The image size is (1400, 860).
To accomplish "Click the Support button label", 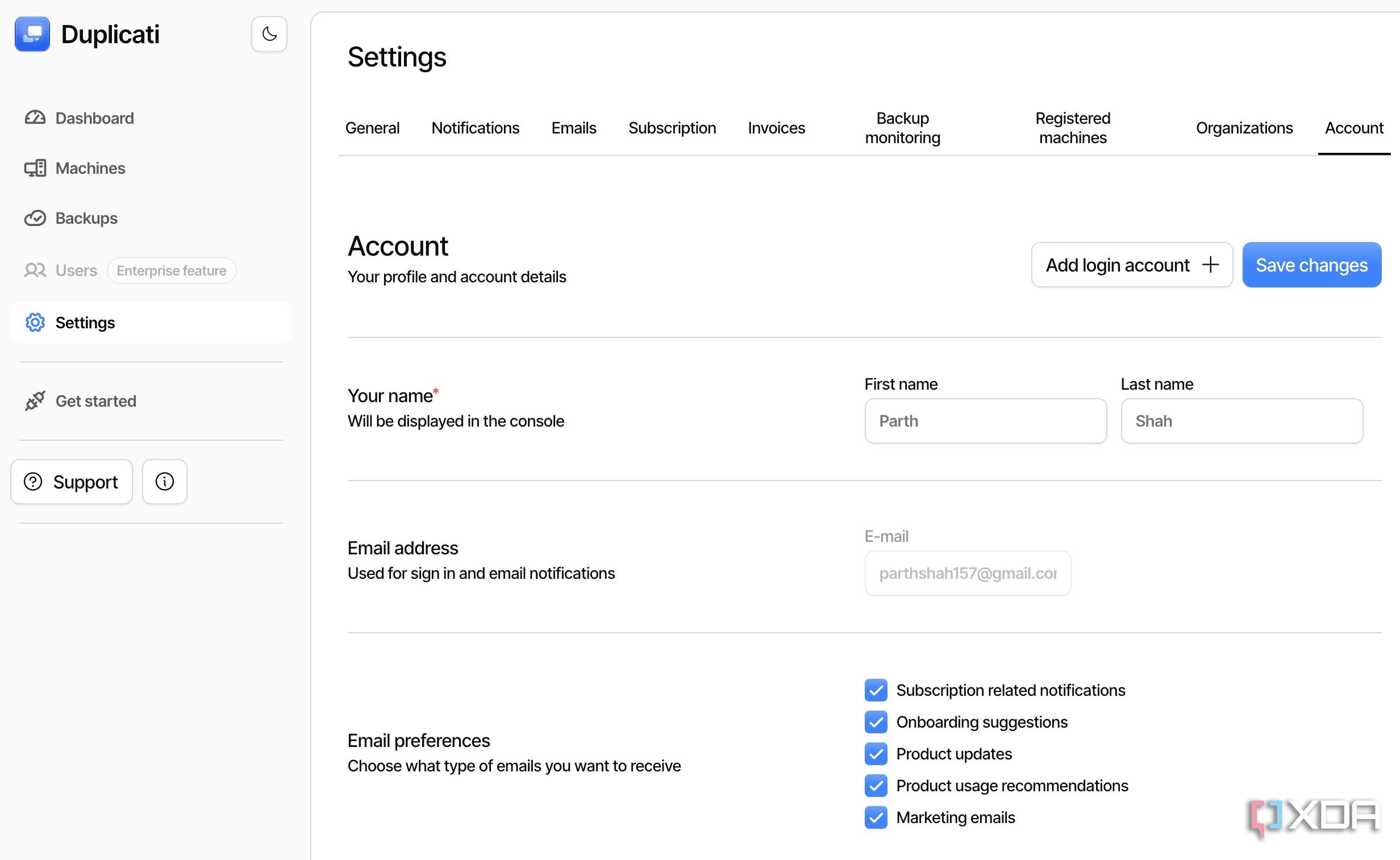I will tap(85, 482).
